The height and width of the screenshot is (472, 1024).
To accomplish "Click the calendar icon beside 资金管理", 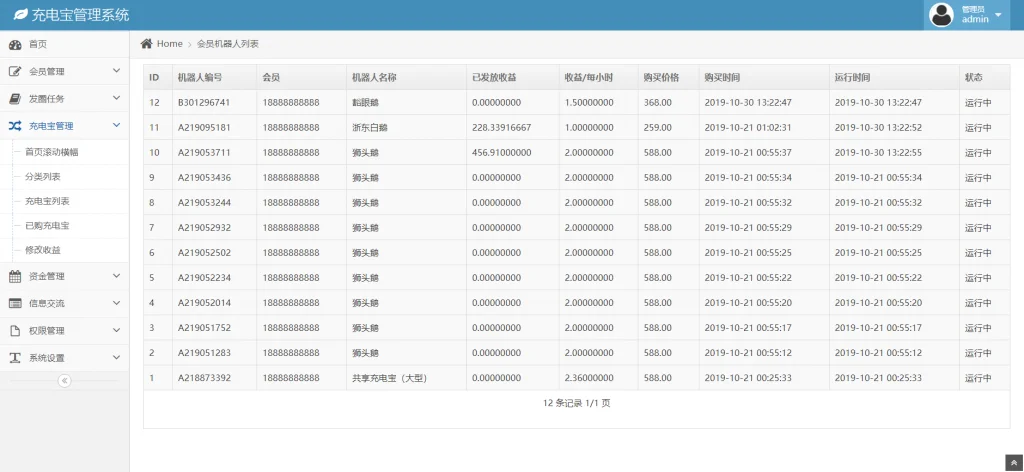I will click(x=15, y=276).
